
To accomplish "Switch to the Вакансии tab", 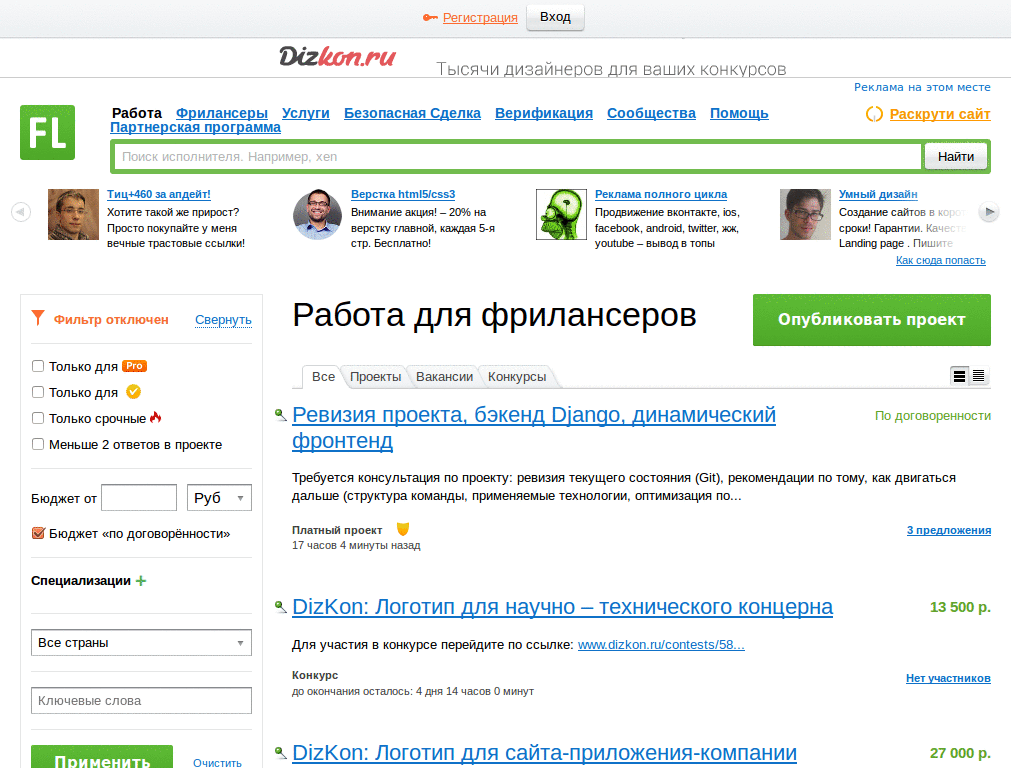I will tap(444, 377).
